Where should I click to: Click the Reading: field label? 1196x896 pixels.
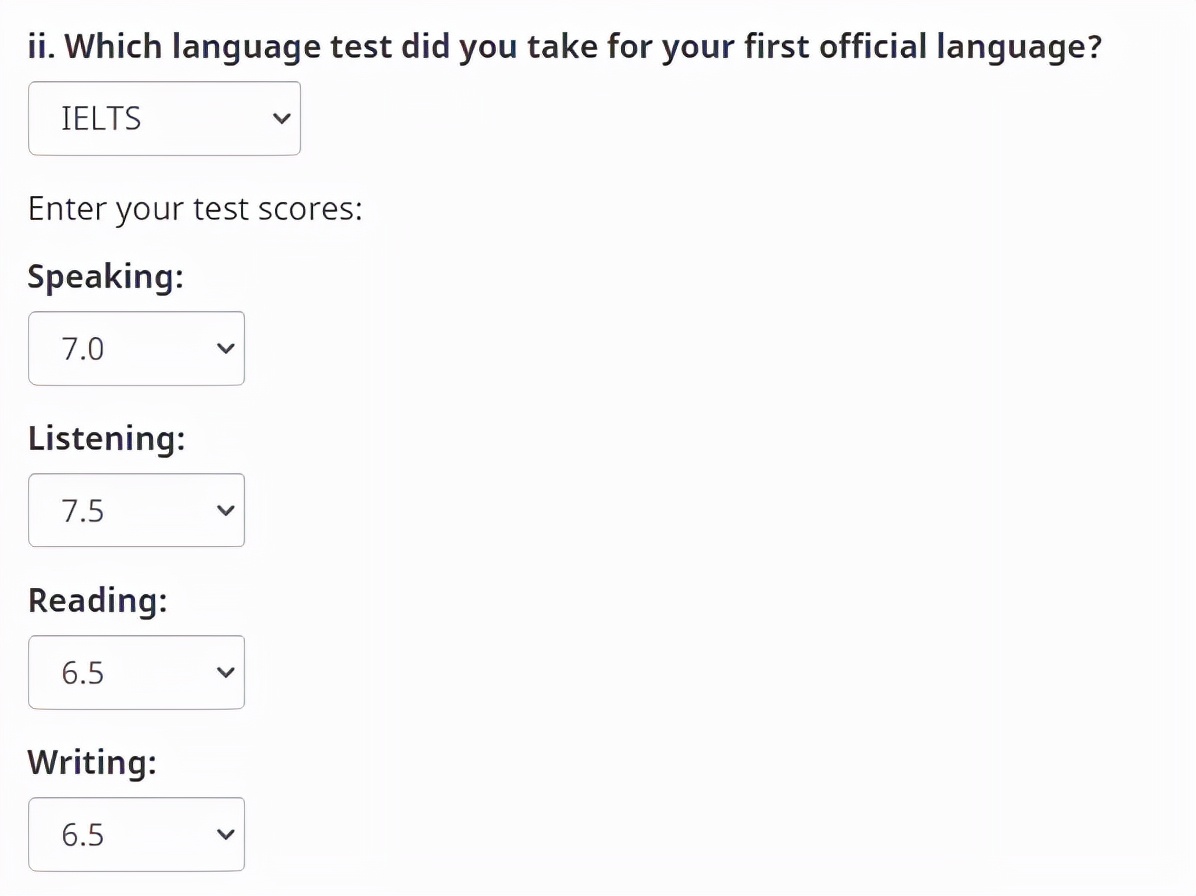tap(98, 600)
